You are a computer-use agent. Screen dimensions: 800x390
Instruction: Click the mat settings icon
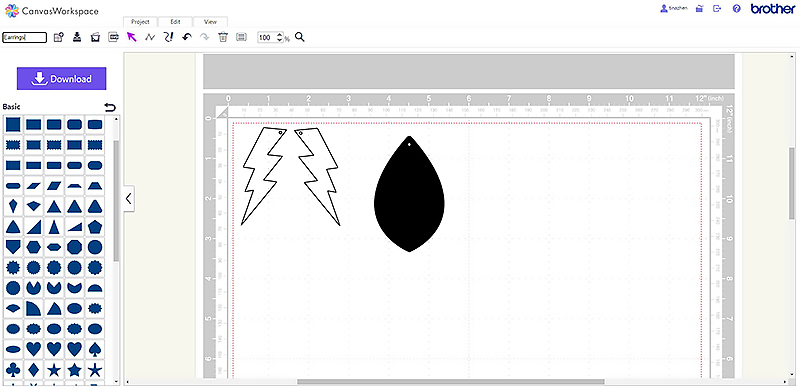(x=113, y=37)
